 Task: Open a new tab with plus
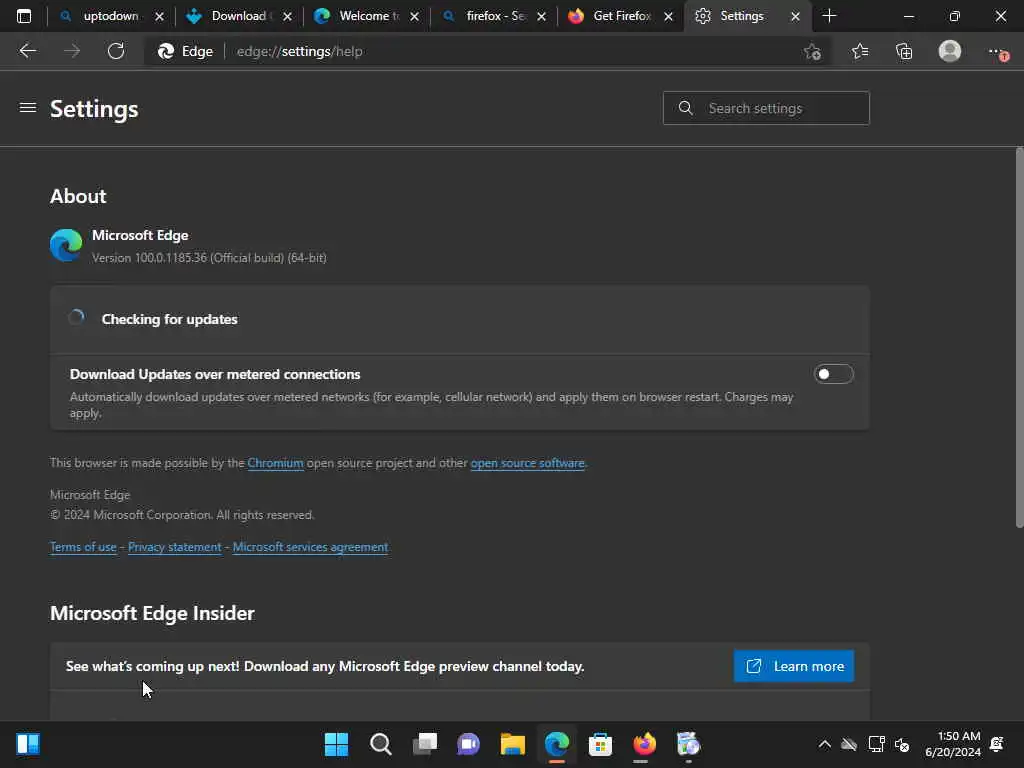click(x=829, y=16)
